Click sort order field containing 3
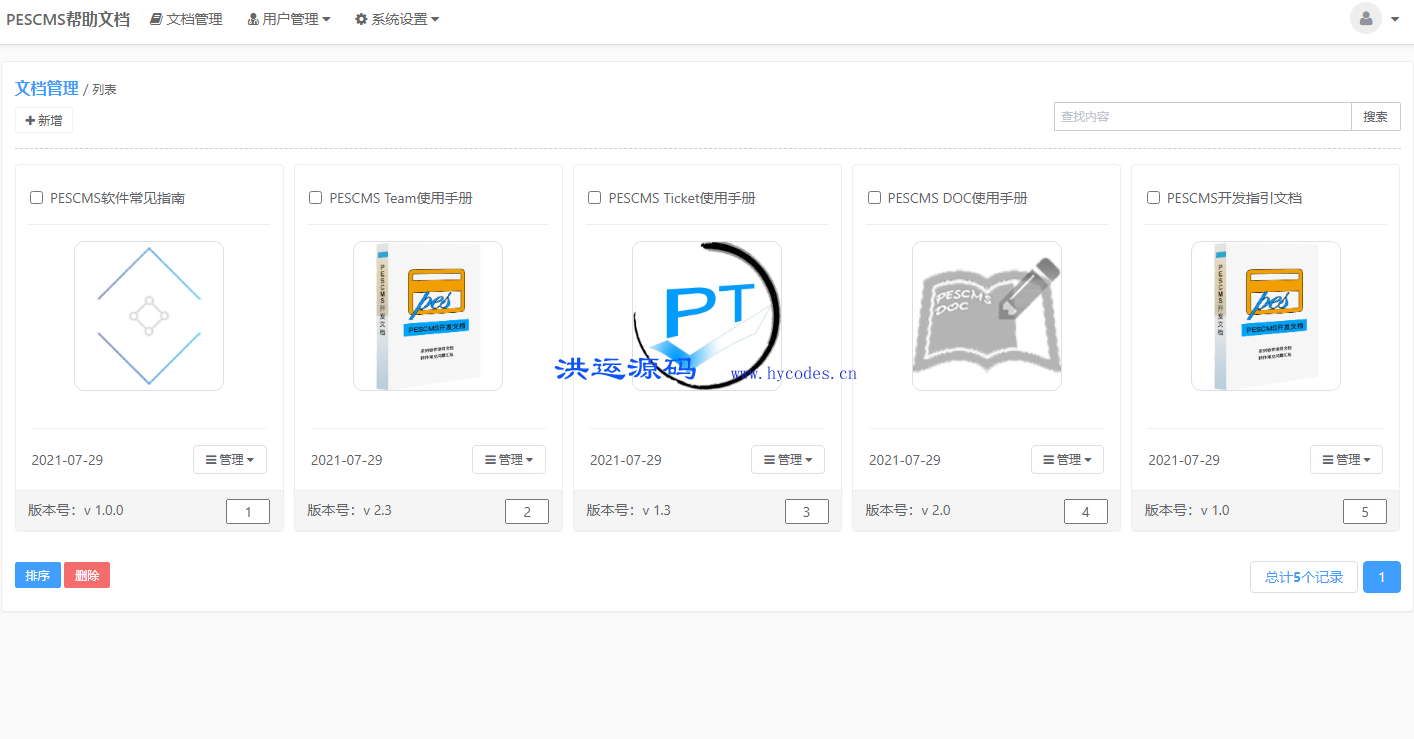Screen dimensions: 1414x739 pos(807,512)
